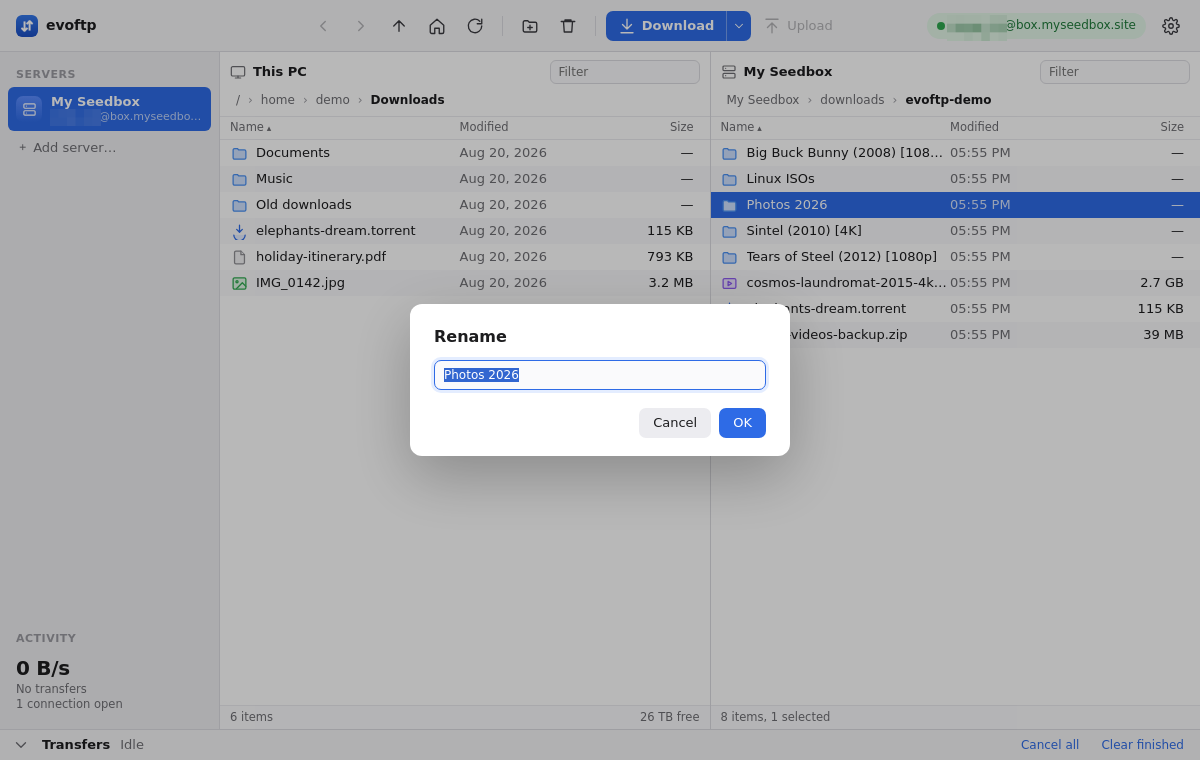
Task: Click evoftp-demo breadcrumb
Action: pyautogui.click(x=948, y=100)
